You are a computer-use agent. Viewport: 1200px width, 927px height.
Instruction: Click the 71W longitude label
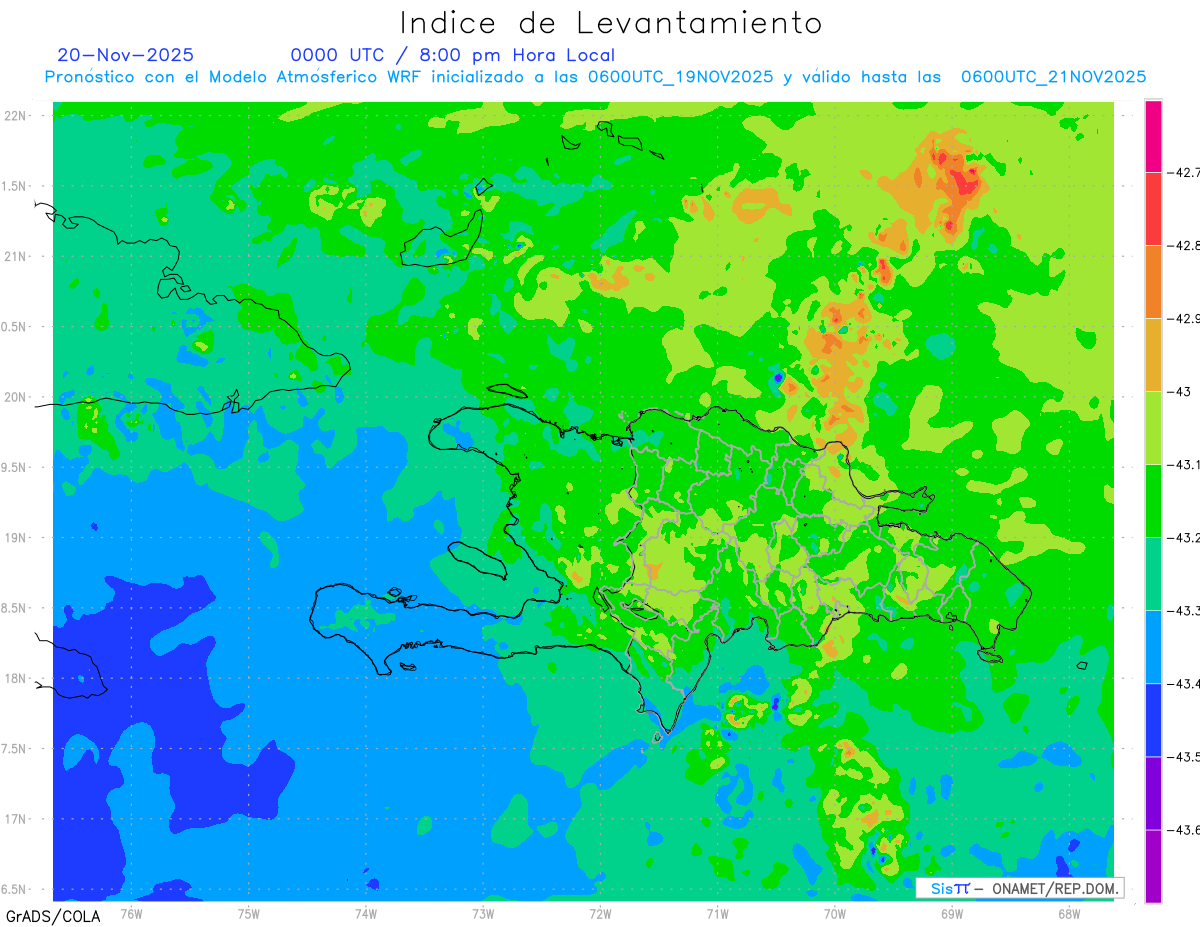pyautogui.click(x=717, y=912)
